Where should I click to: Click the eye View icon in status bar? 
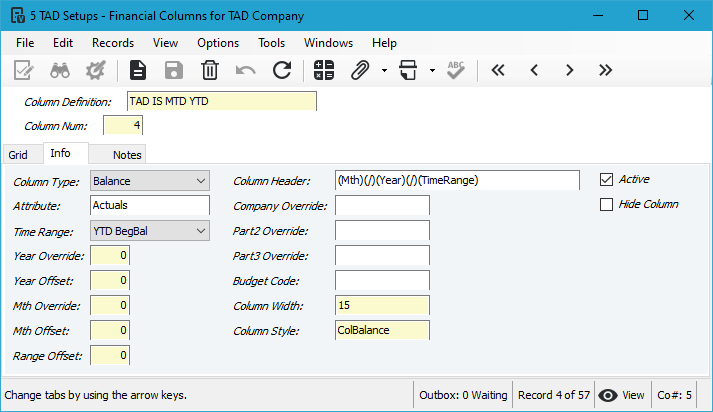[x=608, y=396]
